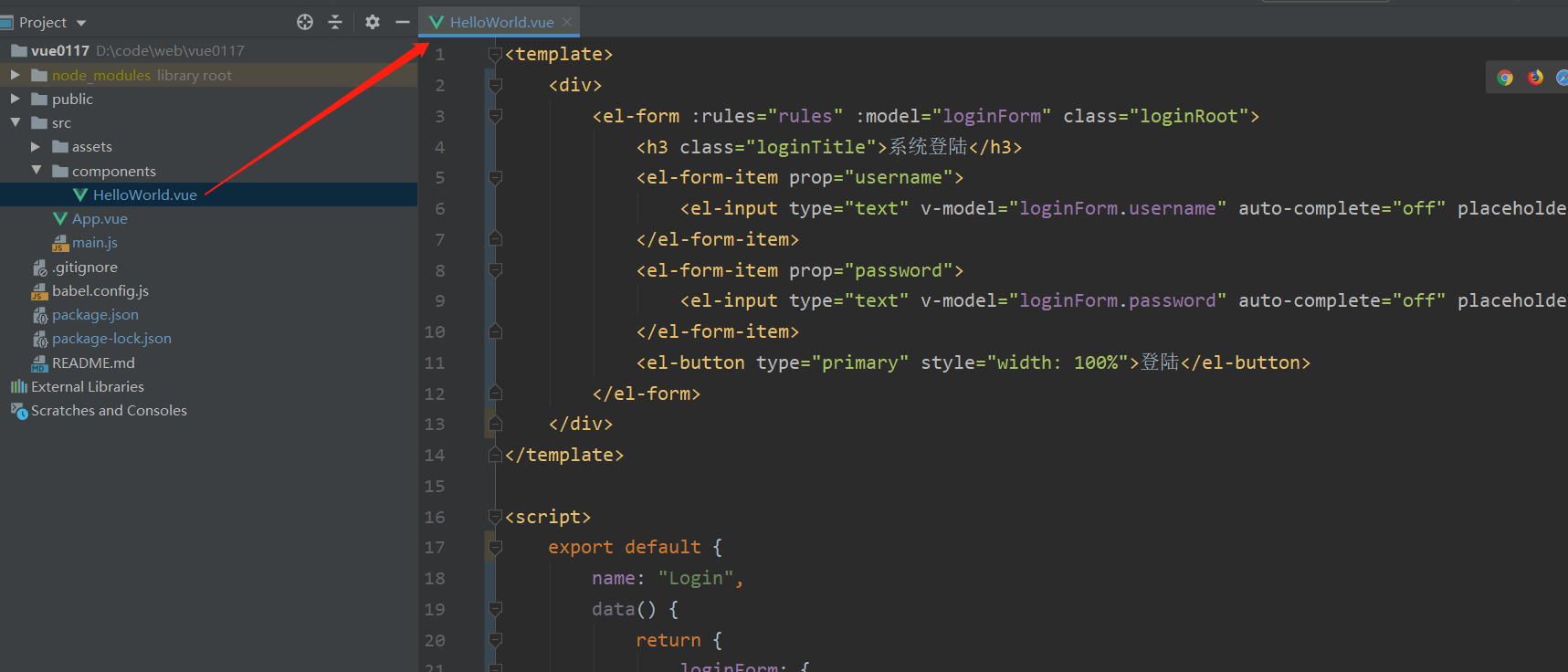
Task: Open preview in Firefox browser icon
Action: (1535, 78)
